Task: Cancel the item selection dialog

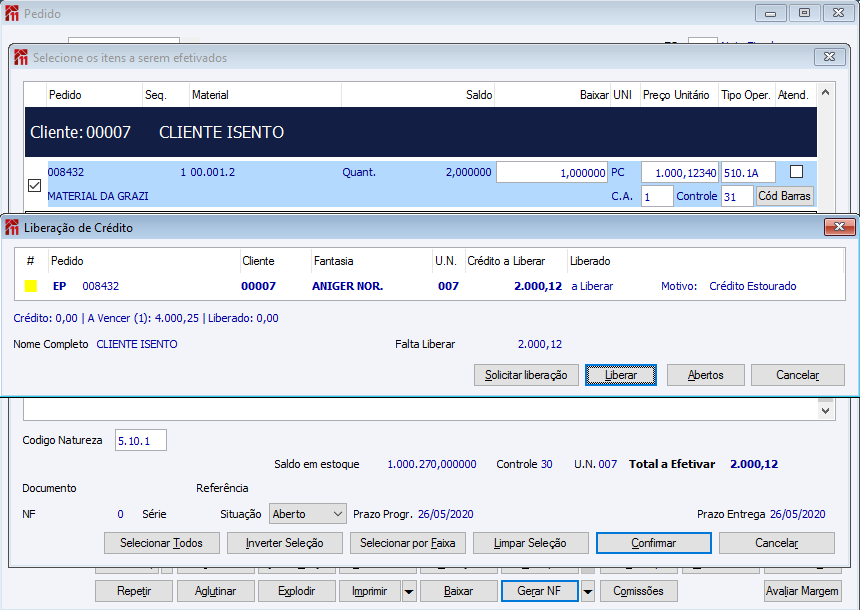Action: coord(777,543)
